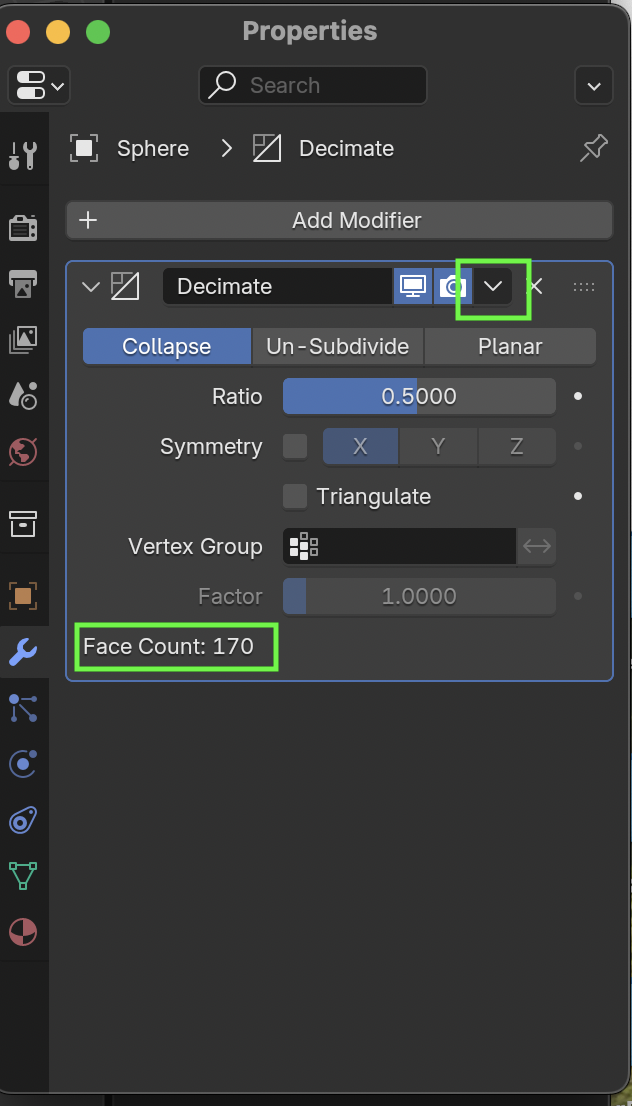Open the Tool properties tab
This screenshot has height=1106, width=632.
(x=22, y=155)
